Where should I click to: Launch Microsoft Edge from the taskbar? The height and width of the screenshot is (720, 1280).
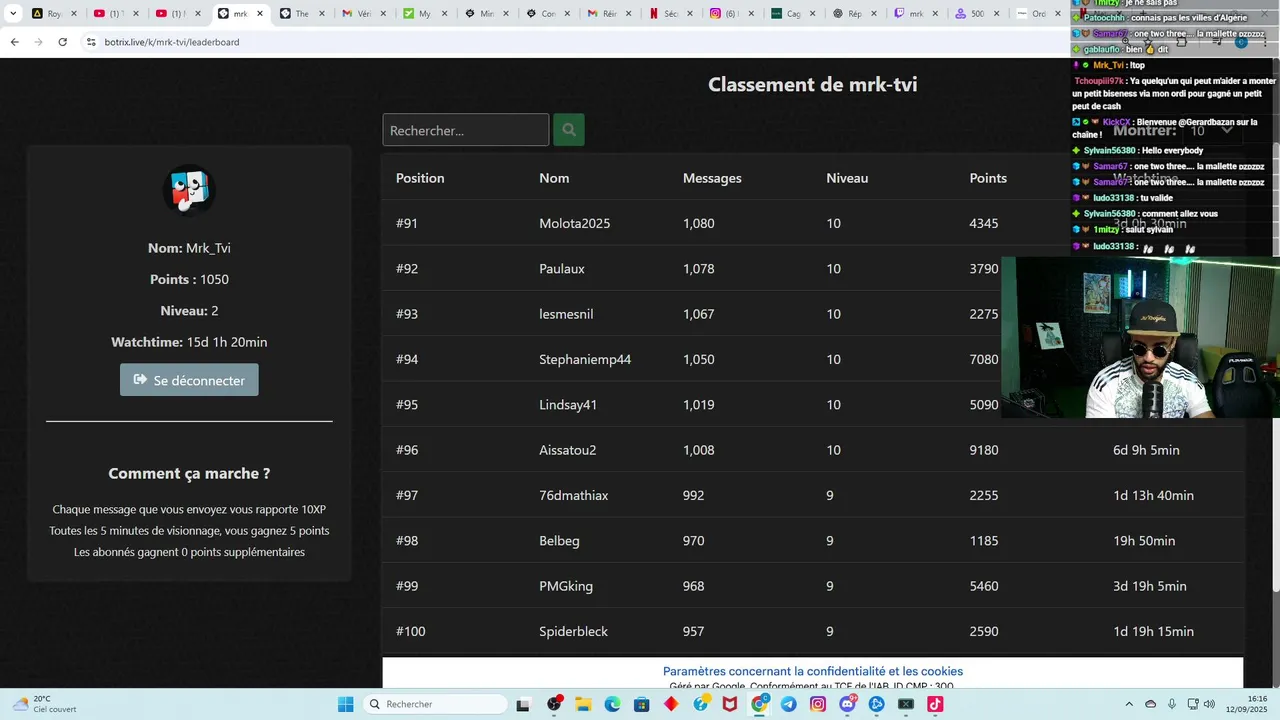coord(612,704)
